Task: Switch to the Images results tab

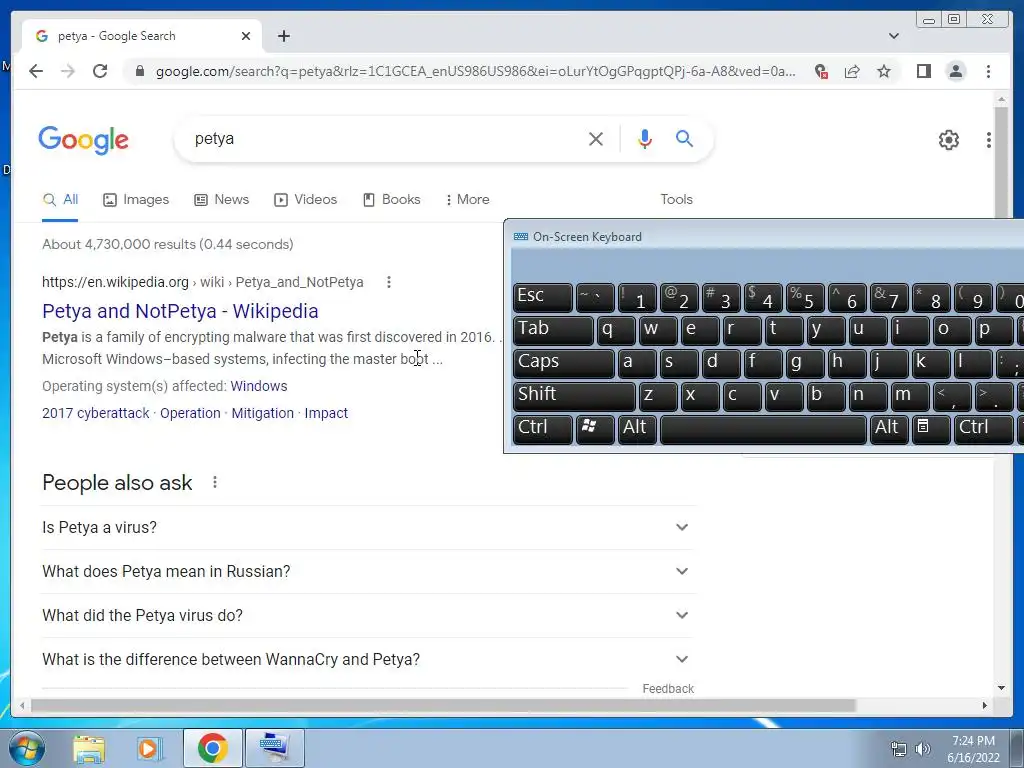Action: 136,199
